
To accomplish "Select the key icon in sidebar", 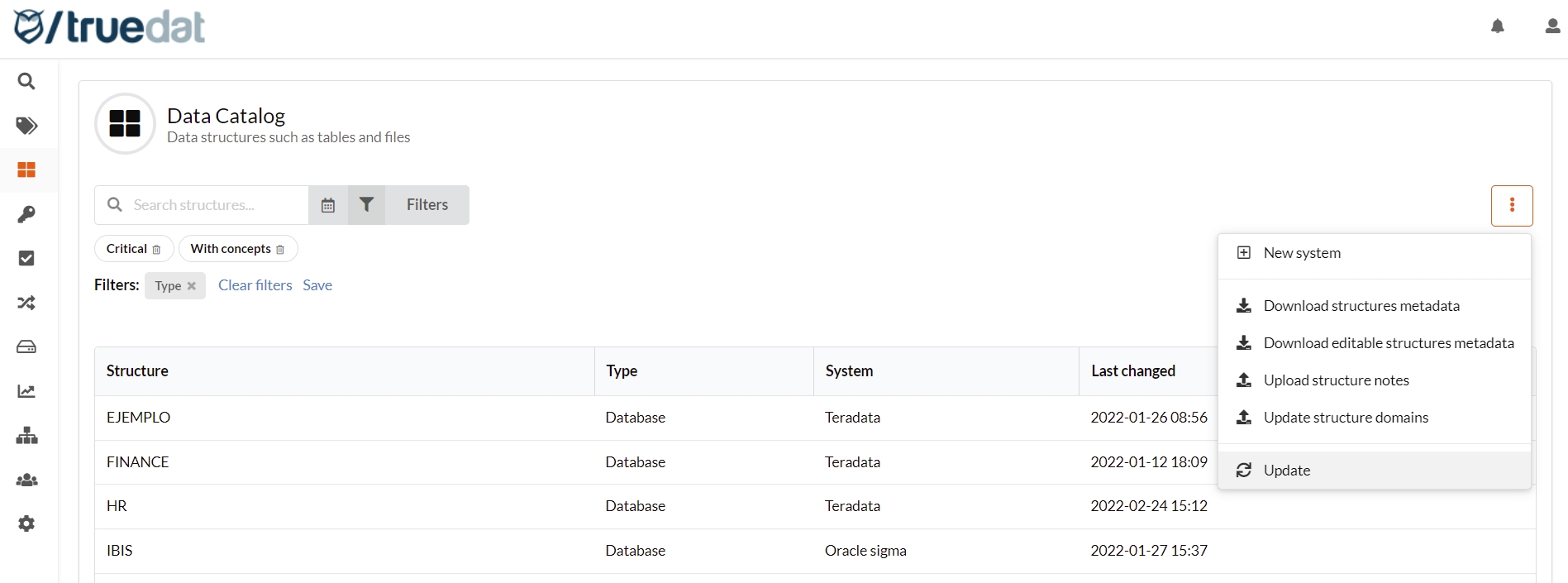I will tap(26, 214).
